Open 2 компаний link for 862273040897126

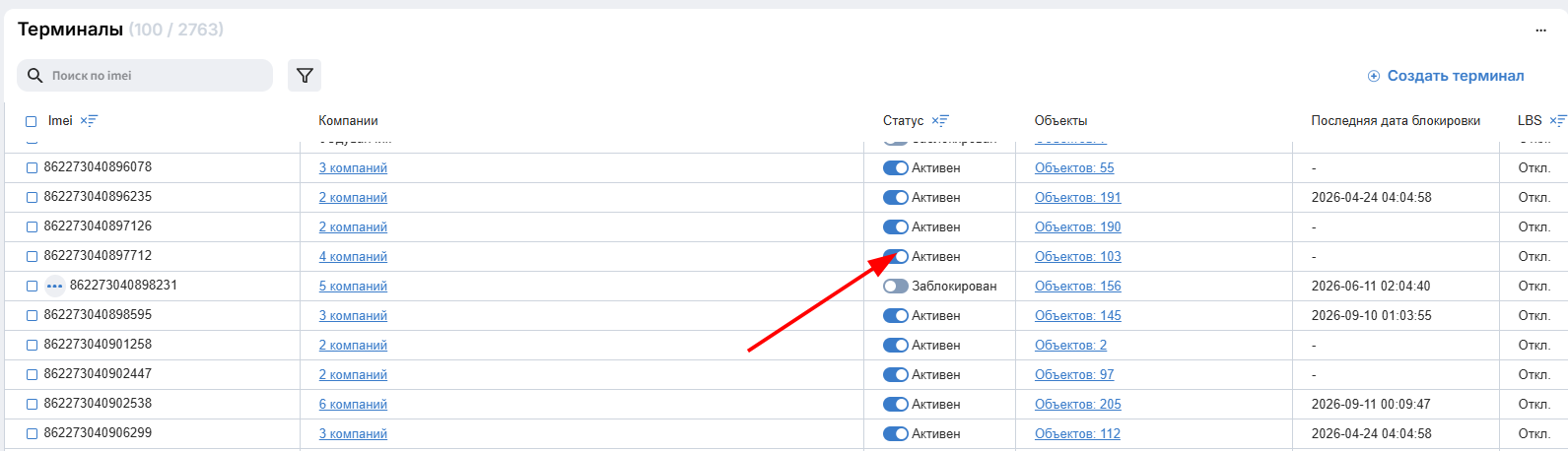353,227
